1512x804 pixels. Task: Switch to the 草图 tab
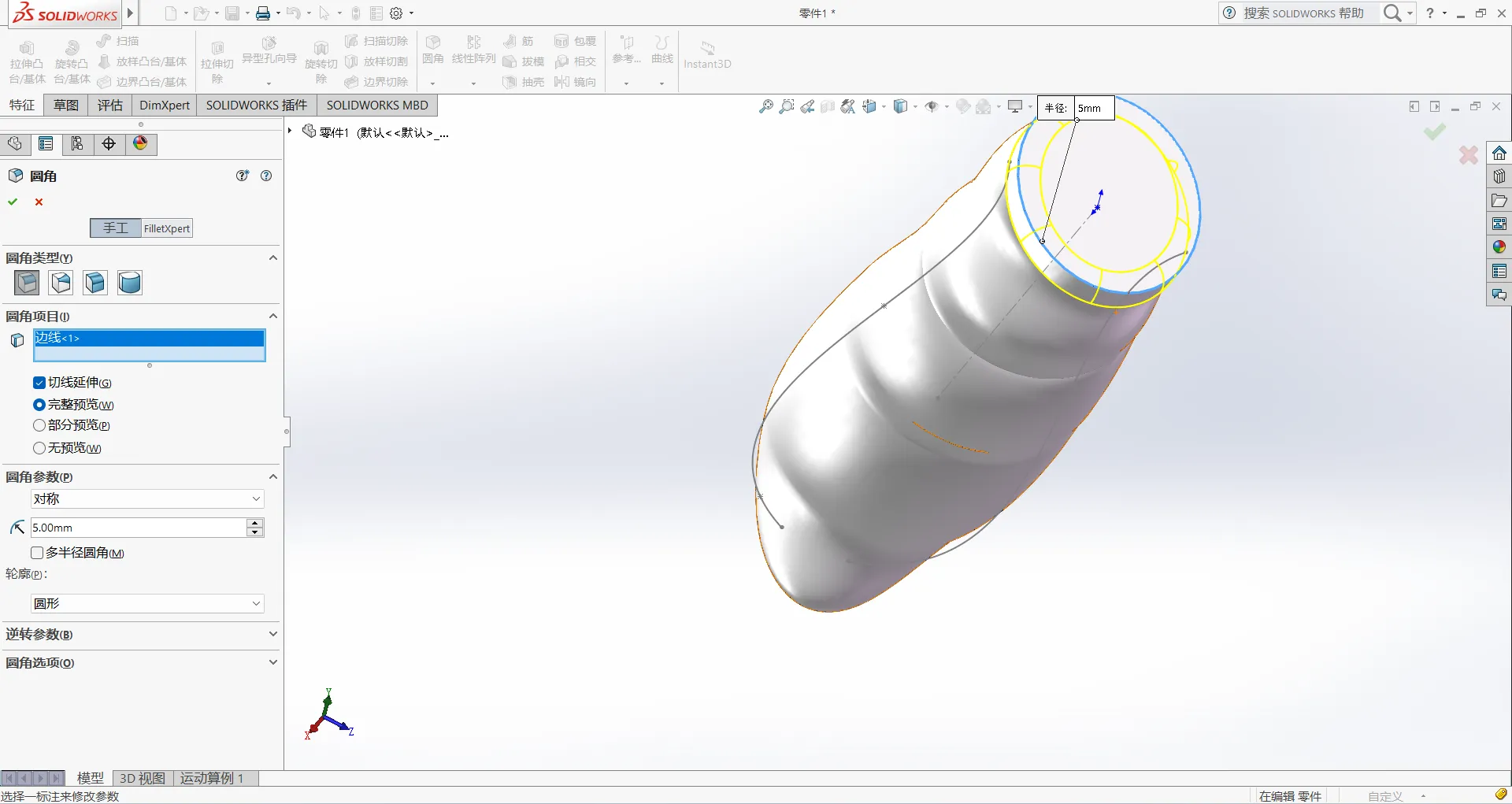coord(66,105)
